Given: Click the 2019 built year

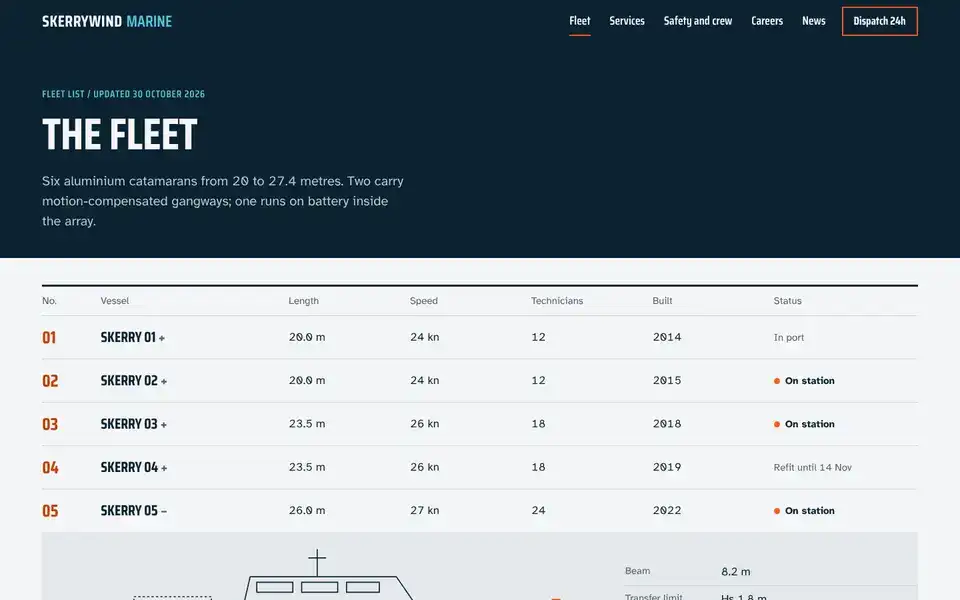Looking at the screenshot, I should point(667,467).
